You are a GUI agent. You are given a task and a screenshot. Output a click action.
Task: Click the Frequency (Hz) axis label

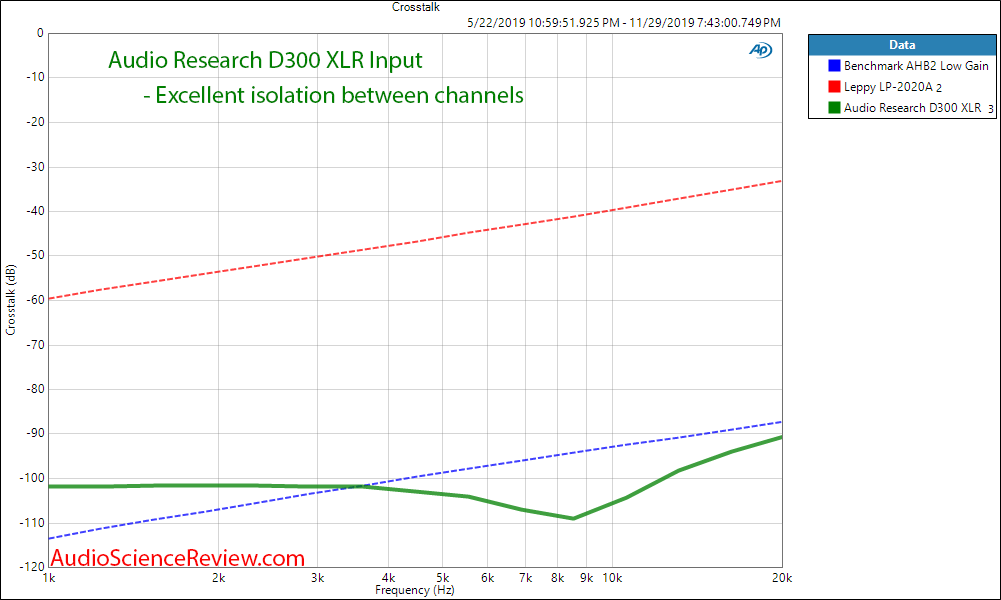point(414,590)
